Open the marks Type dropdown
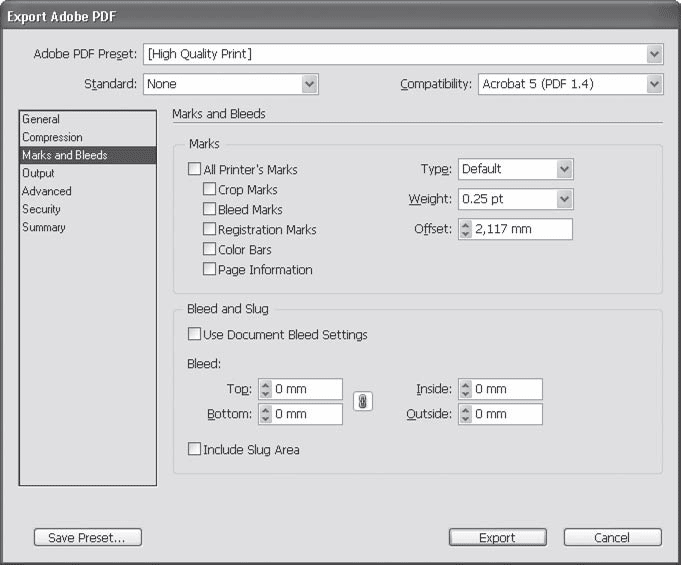 pos(564,170)
